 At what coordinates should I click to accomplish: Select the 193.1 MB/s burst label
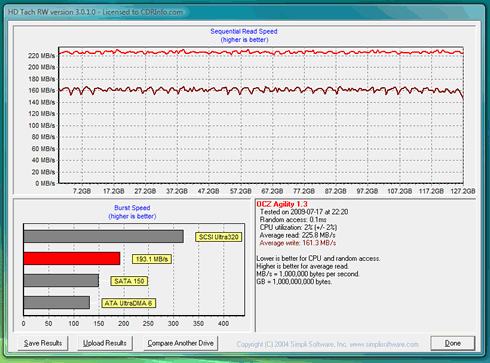[152, 259]
